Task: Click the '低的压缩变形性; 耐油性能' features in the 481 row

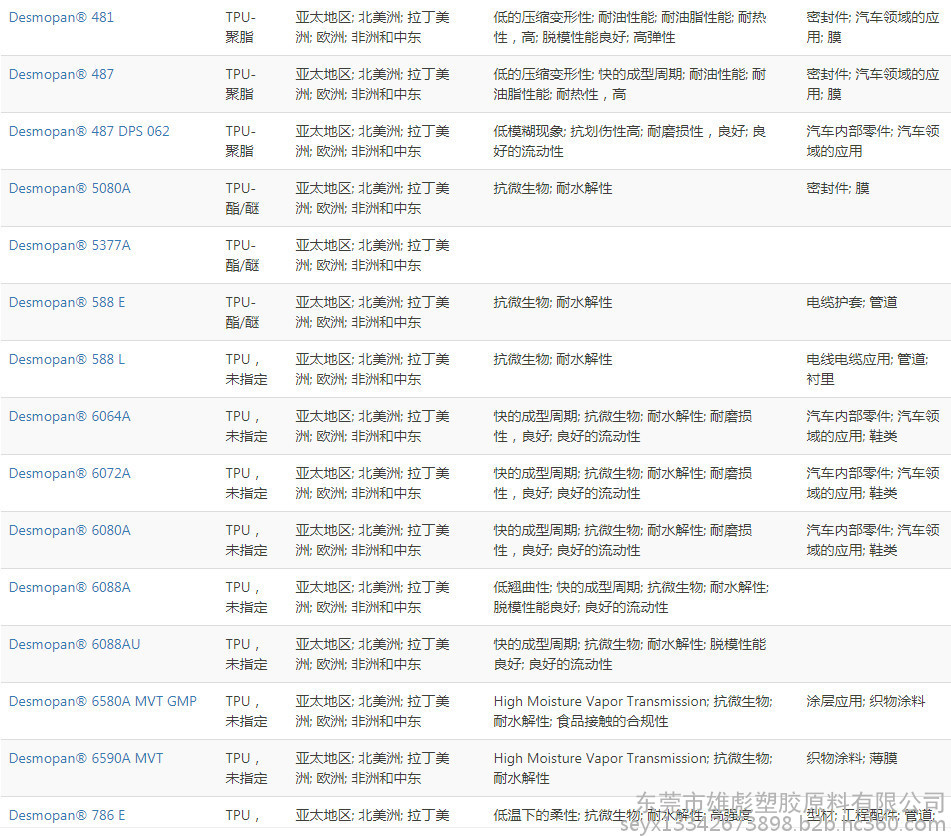Action: click(x=630, y=27)
